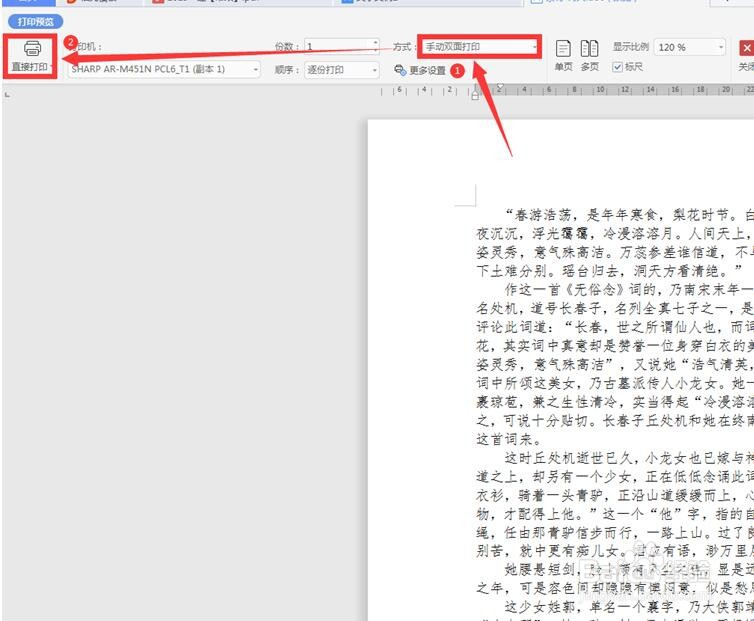Click the red close preview button
Screen dimensions: 754x621
pos(746,48)
